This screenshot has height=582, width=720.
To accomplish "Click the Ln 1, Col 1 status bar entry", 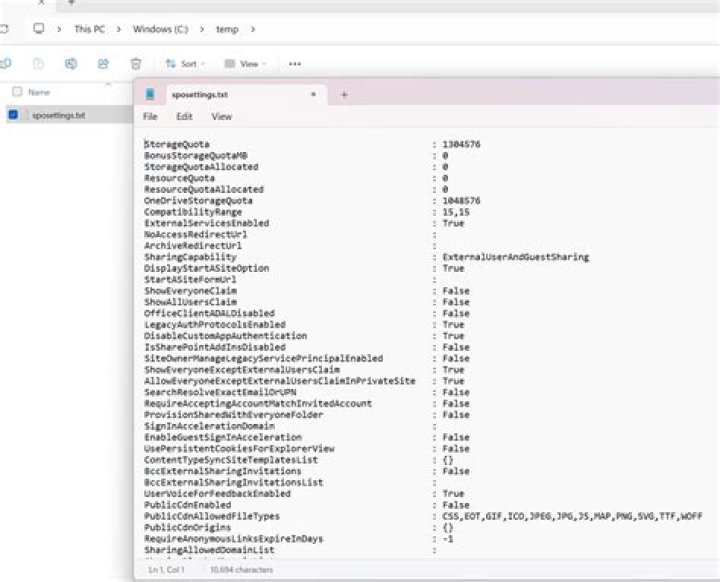I will (166, 570).
